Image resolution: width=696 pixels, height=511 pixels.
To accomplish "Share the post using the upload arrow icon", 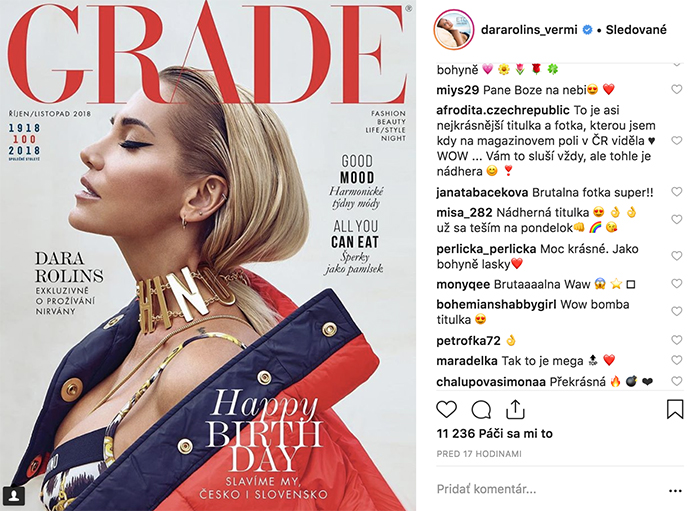I will (x=515, y=409).
